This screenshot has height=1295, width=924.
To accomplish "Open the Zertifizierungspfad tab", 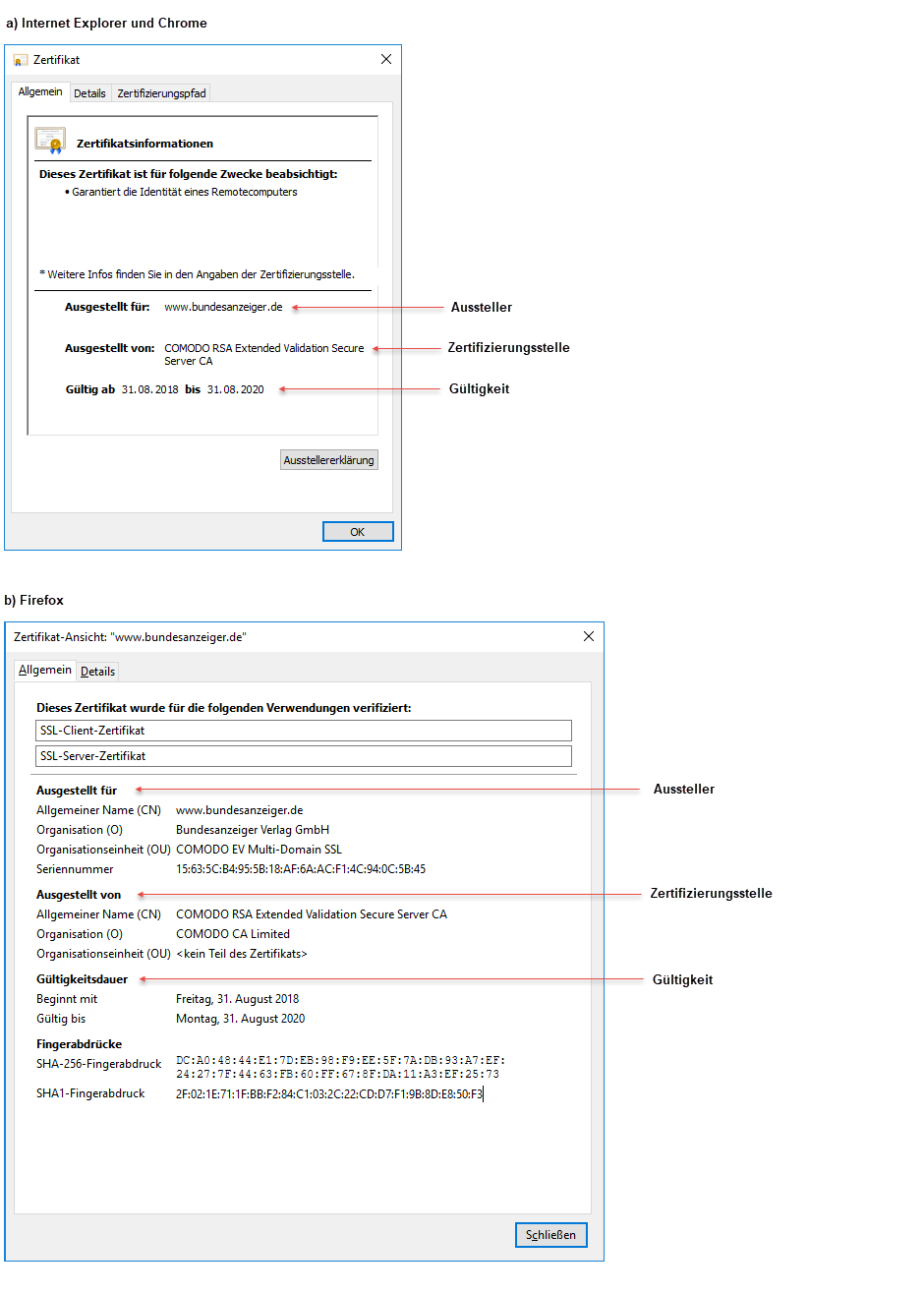I will coord(161,93).
